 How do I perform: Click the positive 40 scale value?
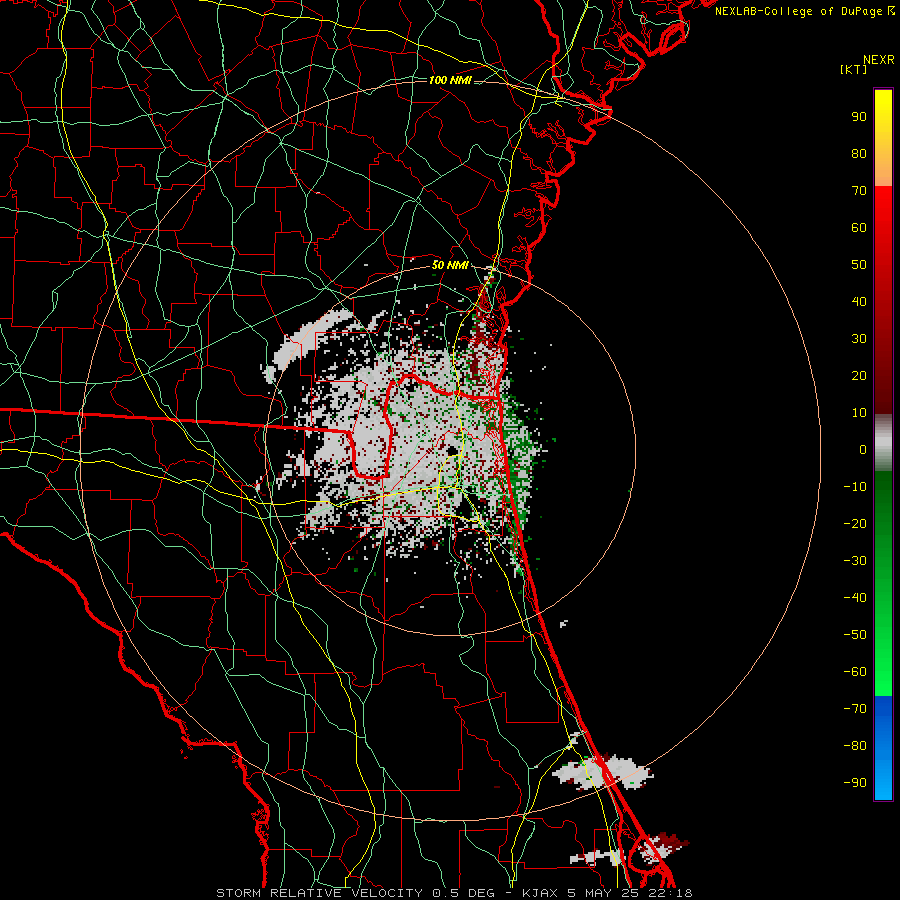[x=859, y=301]
